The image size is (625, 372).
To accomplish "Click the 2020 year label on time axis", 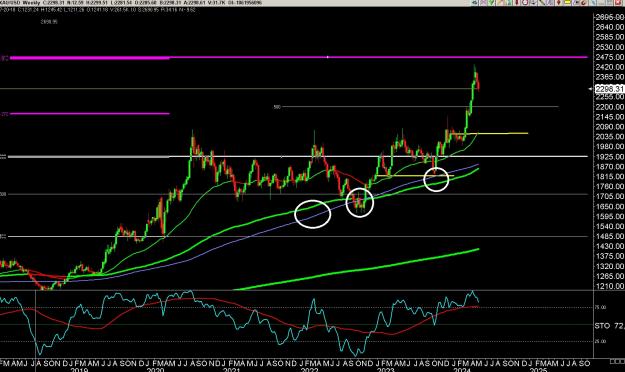I will pyautogui.click(x=155, y=370).
